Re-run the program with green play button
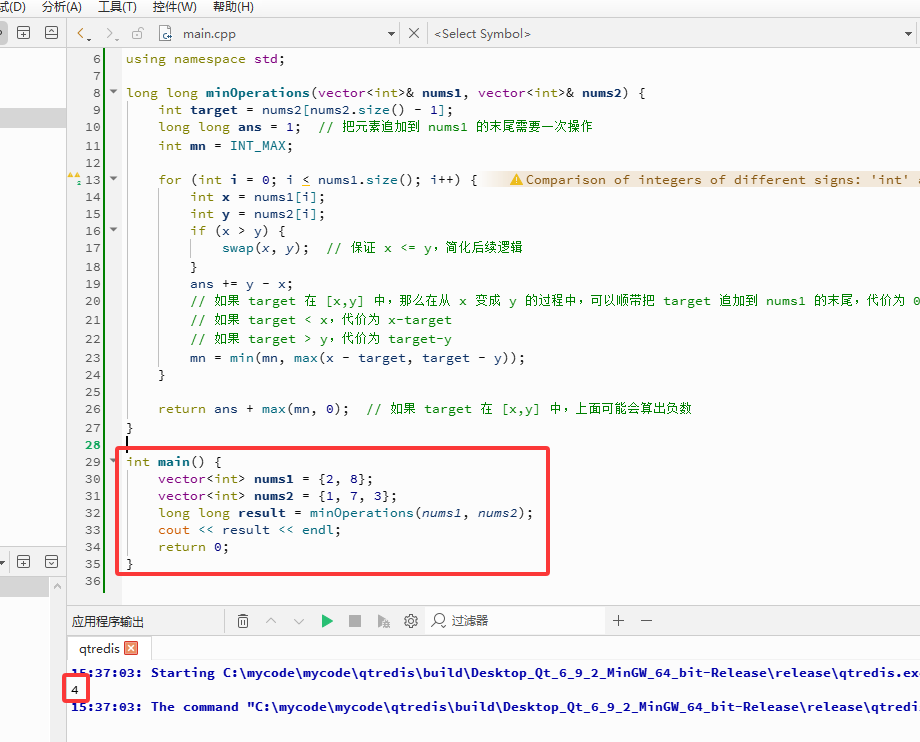920x742 pixels. click(x=327, y=621)
